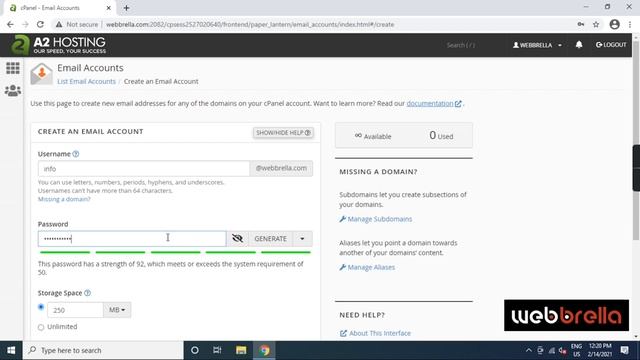Click Missing a domain? link
This screenshot has width=640, height=360.
coord(64,199)
